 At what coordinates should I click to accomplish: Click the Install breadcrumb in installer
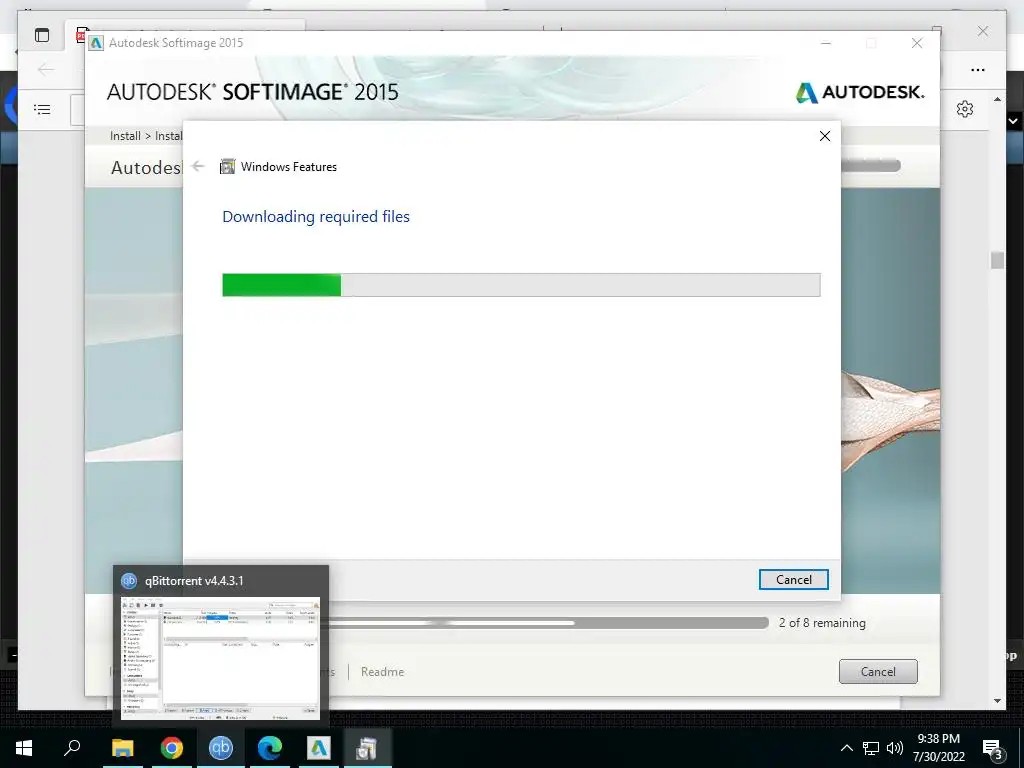(x=125, y=136)
